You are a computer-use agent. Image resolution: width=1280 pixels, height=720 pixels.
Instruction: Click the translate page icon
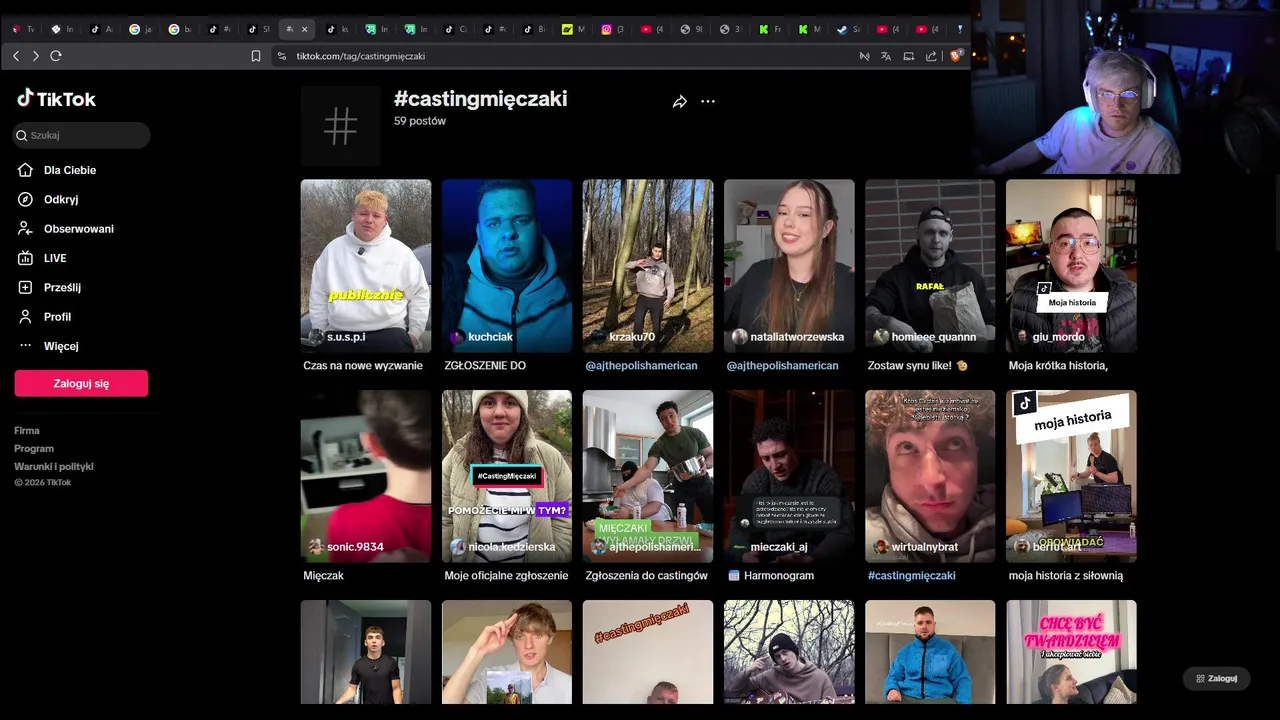click(x=886, y=56)
